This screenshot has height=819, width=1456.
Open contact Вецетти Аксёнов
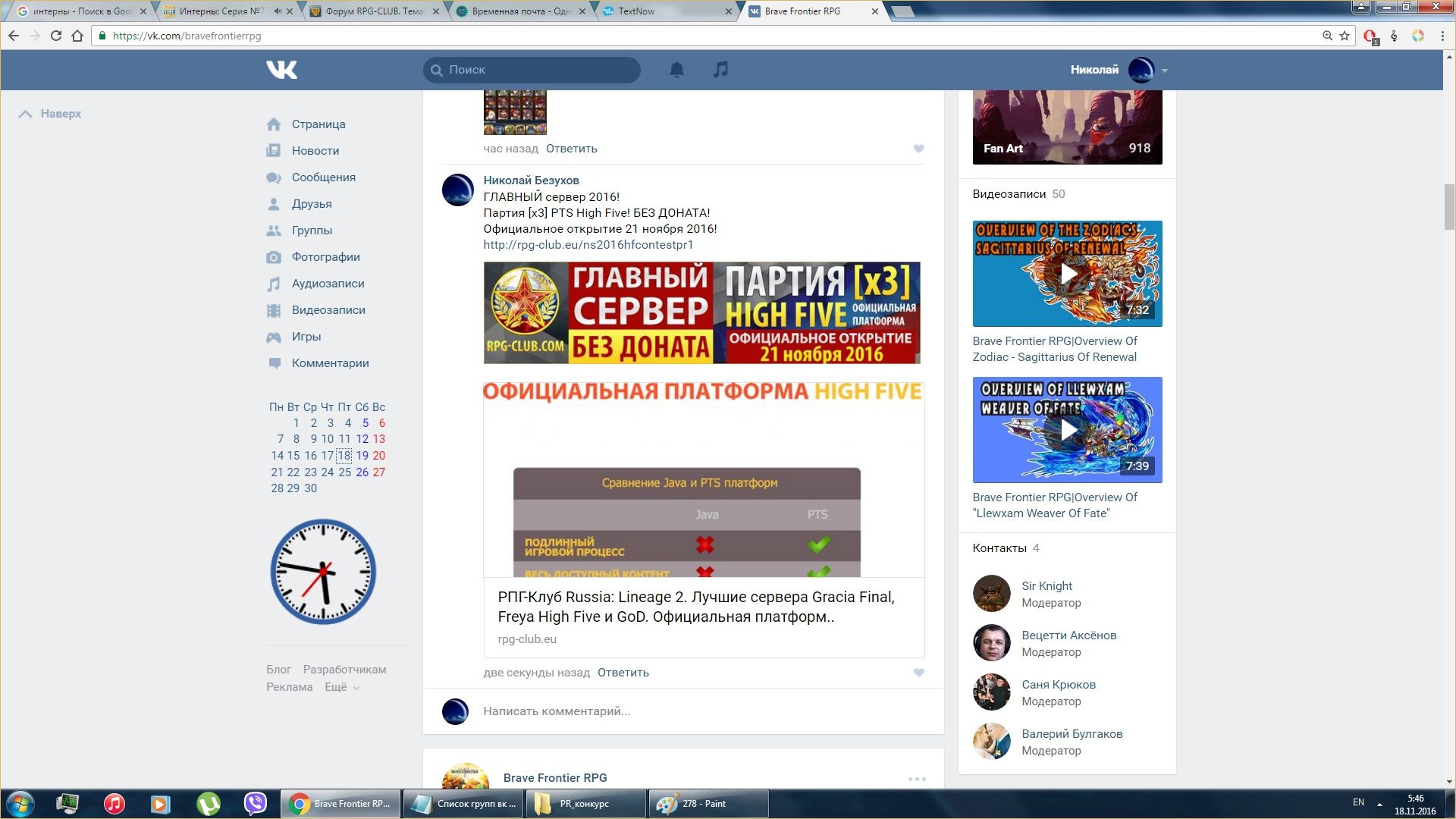(x=1068, y=635)
